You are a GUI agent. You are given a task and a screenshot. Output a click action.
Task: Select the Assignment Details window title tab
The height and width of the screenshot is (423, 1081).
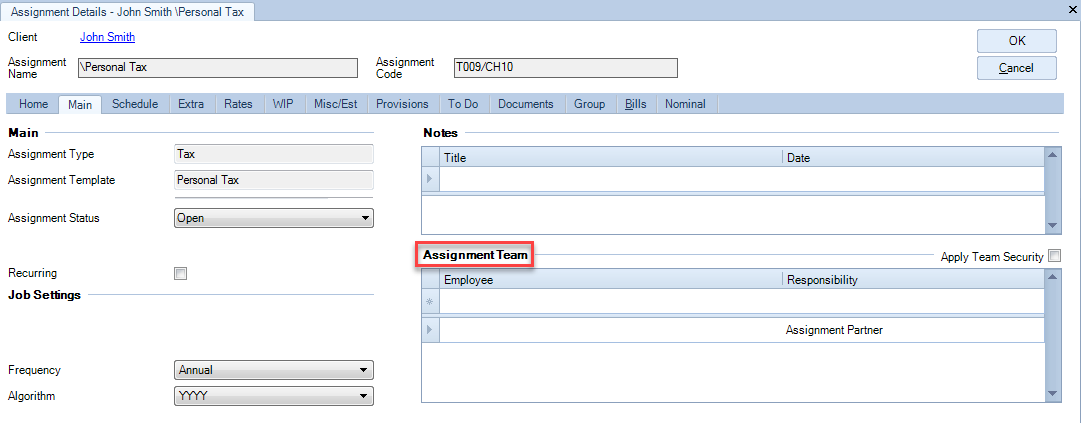coord(129,11)
